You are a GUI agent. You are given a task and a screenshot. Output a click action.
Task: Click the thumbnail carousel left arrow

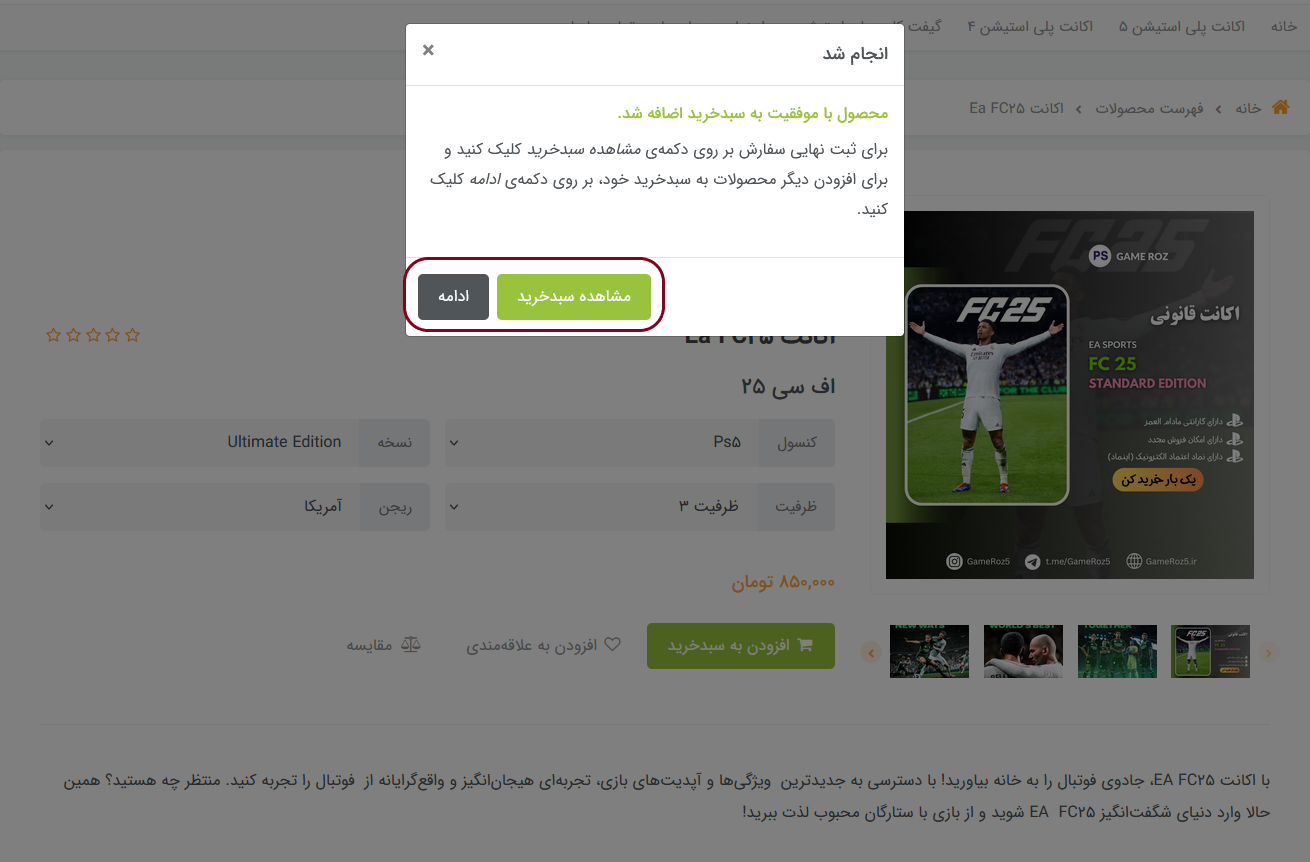pyautogui.click(x=871, y=653)
